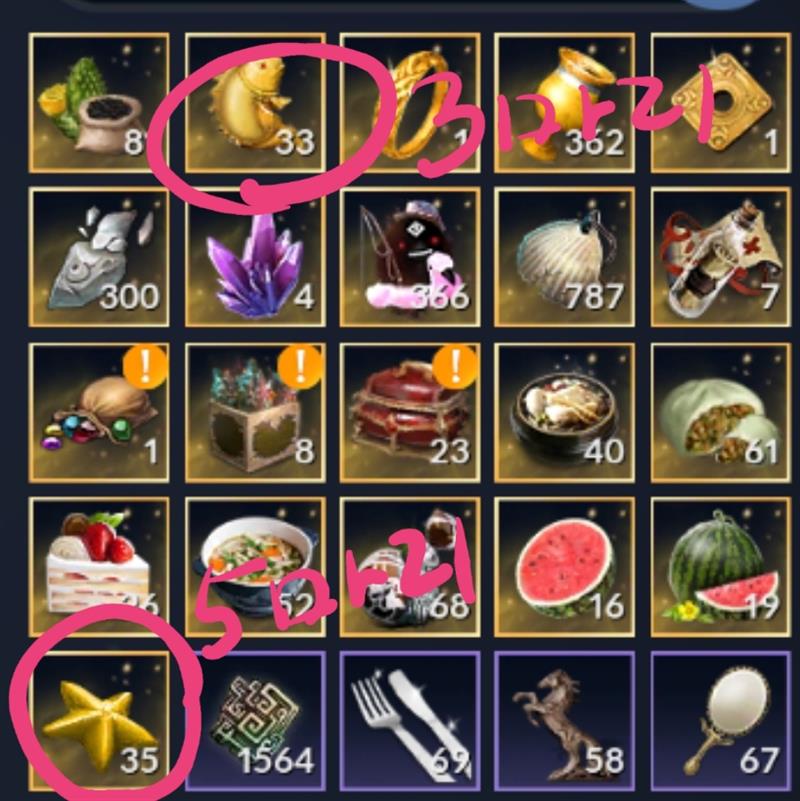Select the hand mirror item
The width and height of the screenshot is (800, 801).
click(x=721, y=721)
